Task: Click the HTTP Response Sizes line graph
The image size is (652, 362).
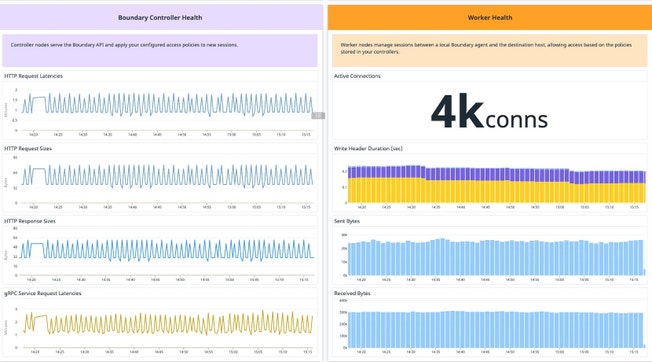Action: point(167,250)
